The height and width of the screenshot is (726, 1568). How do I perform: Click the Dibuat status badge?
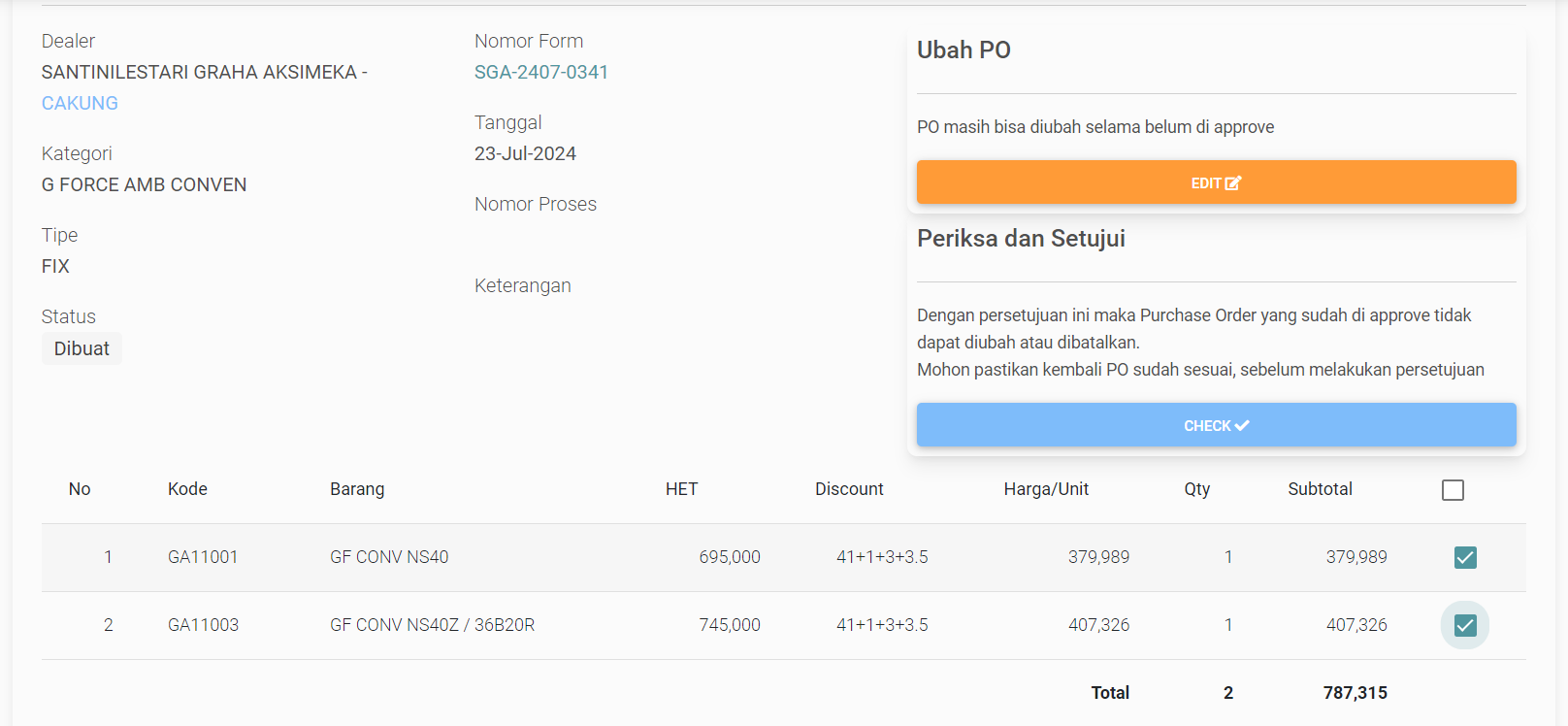[x=82, y=348]
